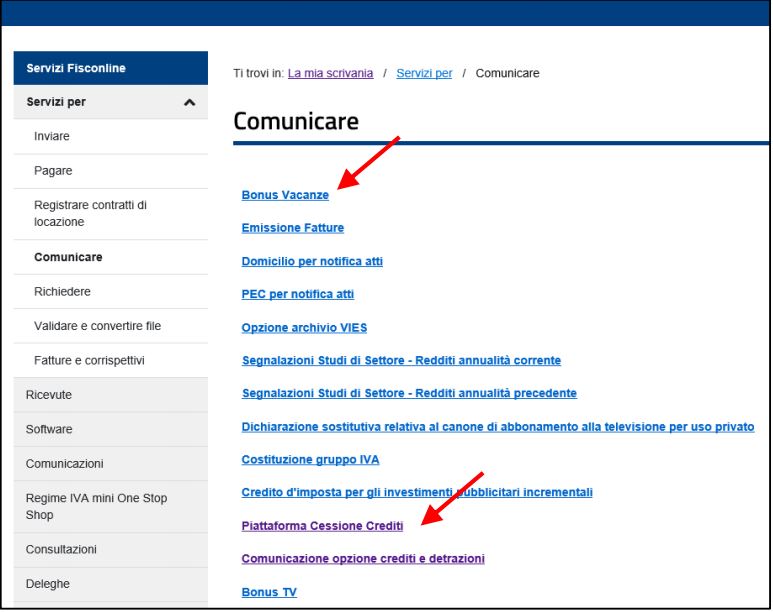
Task: Go to La mia scrivania breadcrumb
Action: tap(330, 73)
